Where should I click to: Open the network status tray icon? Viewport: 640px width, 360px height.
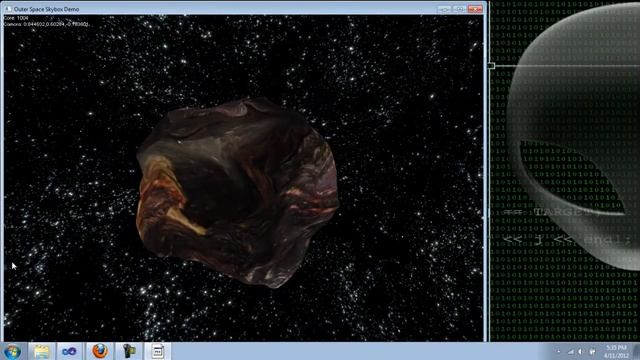coord(571,351)
